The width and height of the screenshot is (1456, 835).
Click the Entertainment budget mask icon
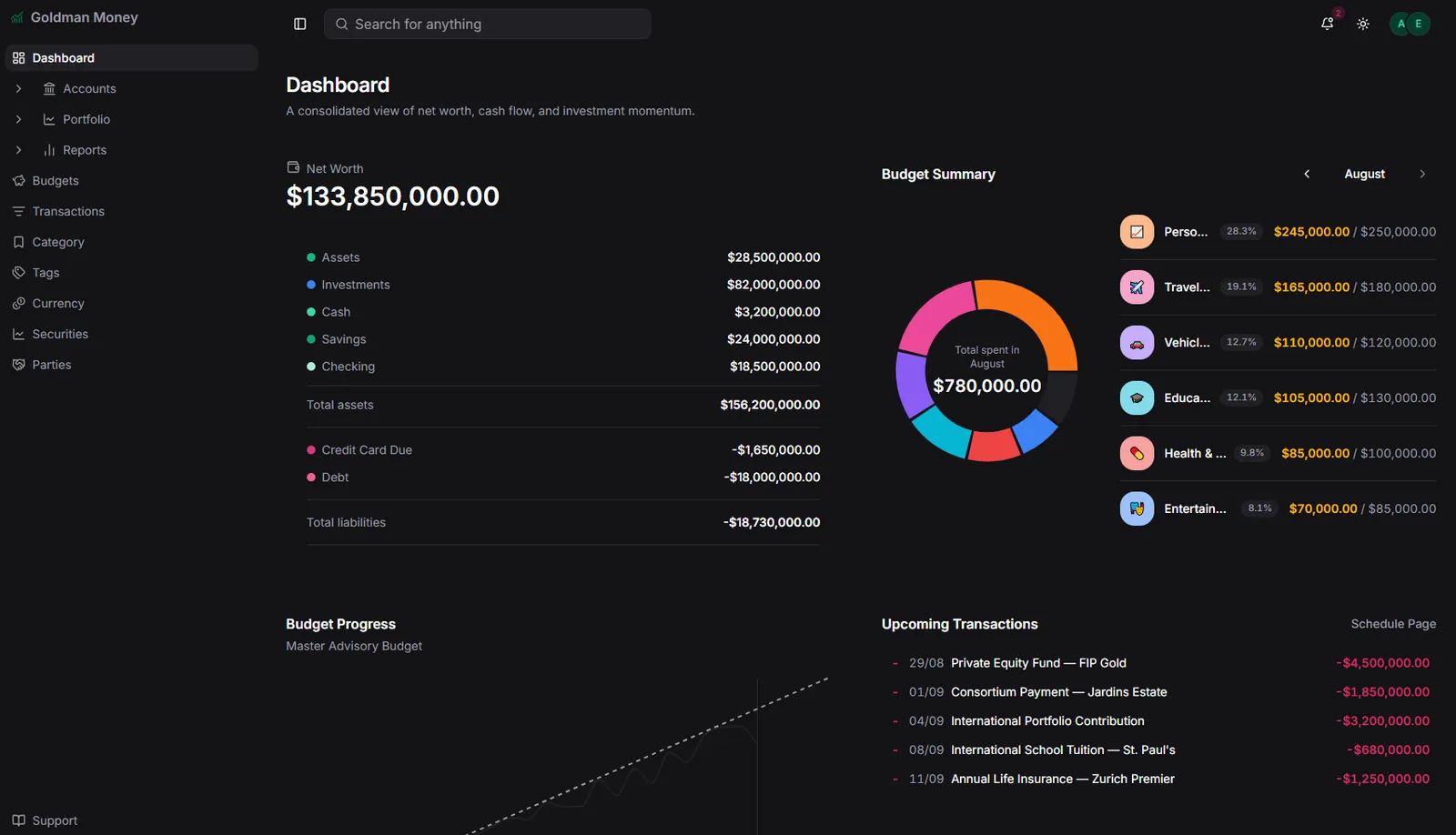click(x=1137, y=508)
